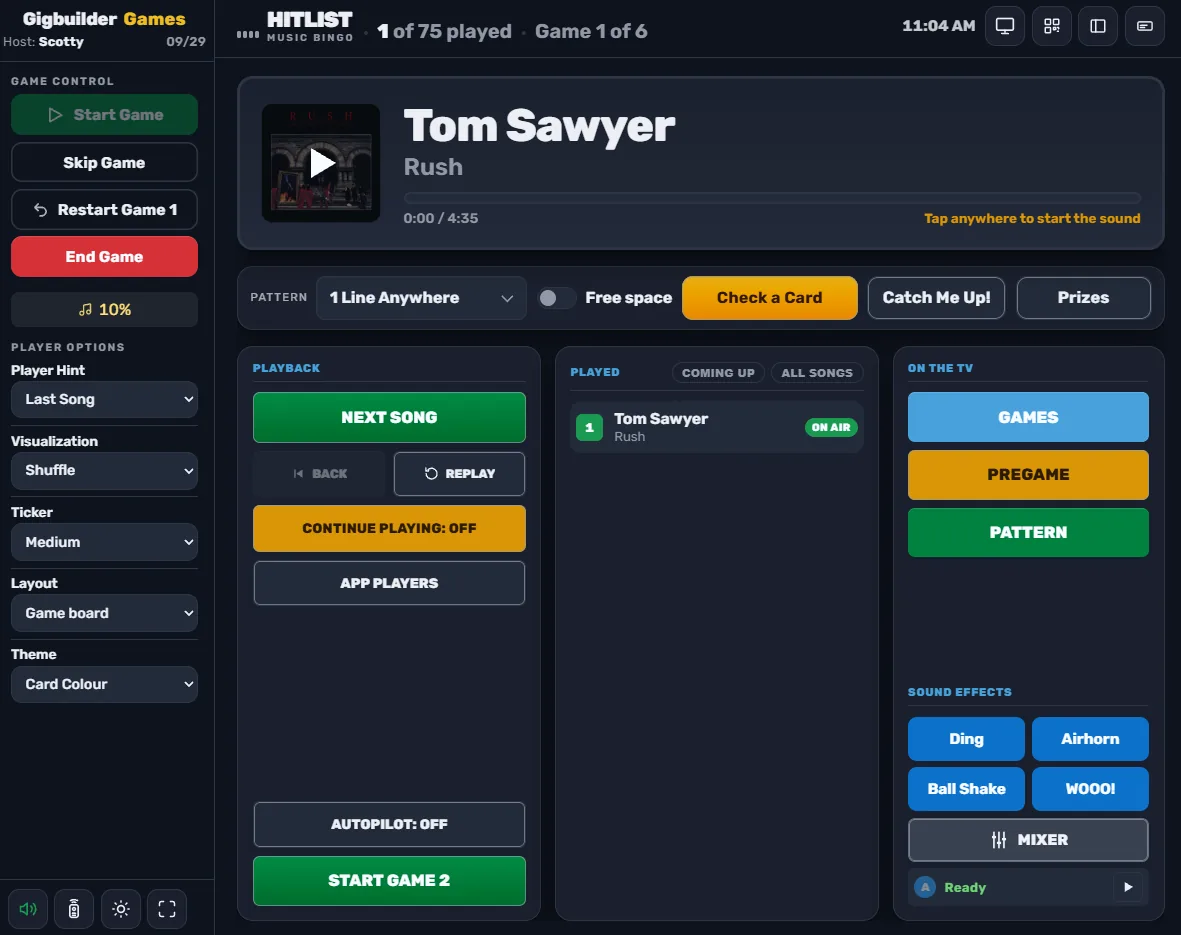Replay the current song

tap(459, 474)
